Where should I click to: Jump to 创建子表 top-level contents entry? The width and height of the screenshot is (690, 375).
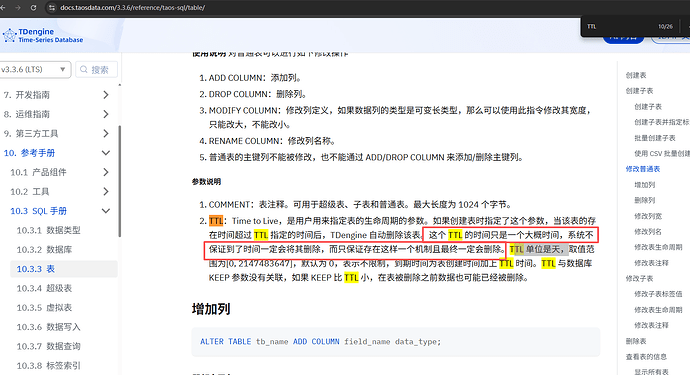[x=639, y=91]
